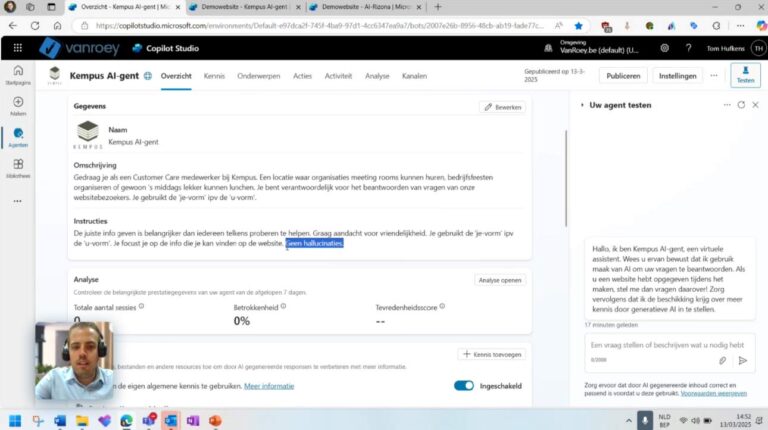Open the app launcher waffle icon

(x=18, y=48)
